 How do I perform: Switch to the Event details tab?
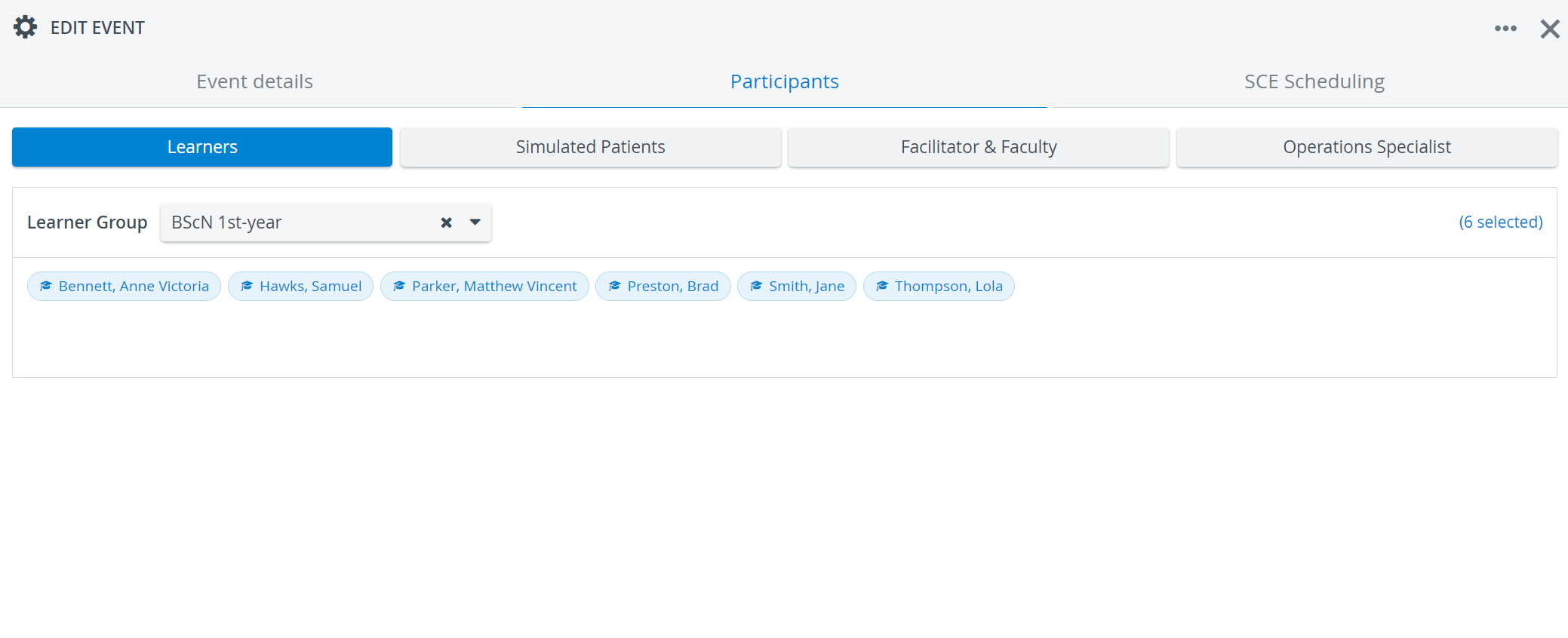(255, 81)
